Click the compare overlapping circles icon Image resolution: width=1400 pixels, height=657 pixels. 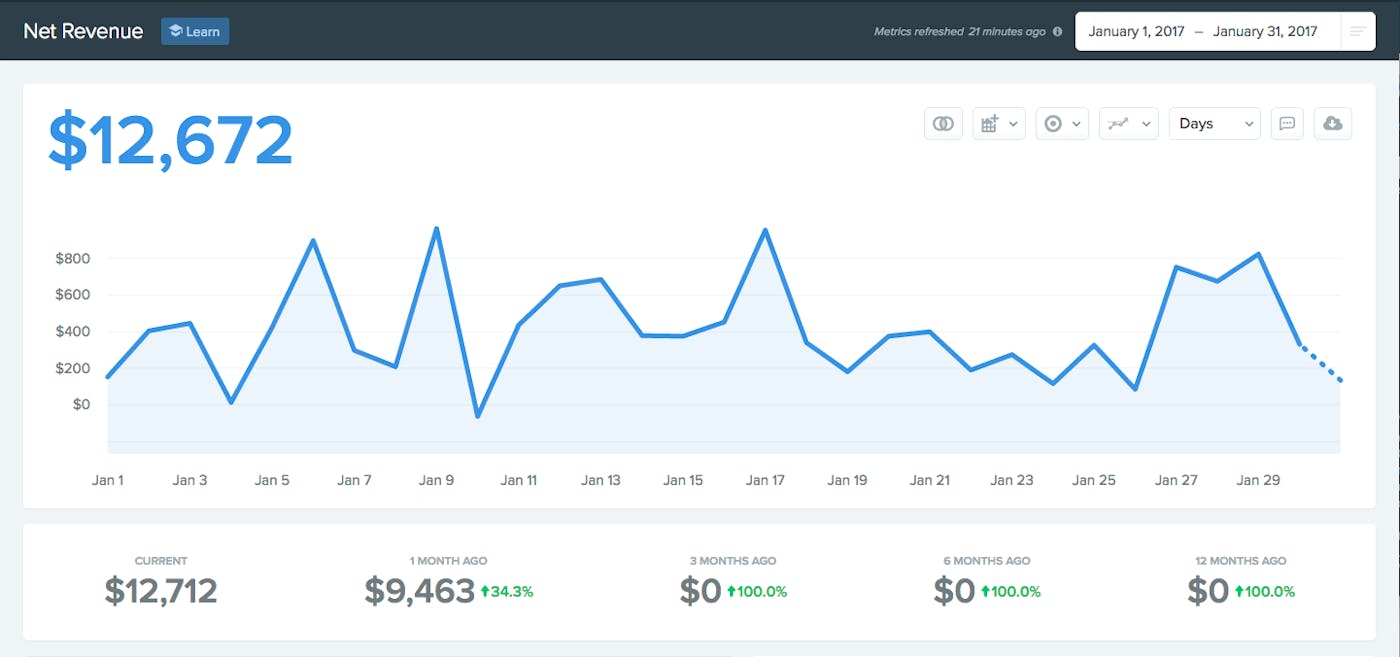[942, 123]
